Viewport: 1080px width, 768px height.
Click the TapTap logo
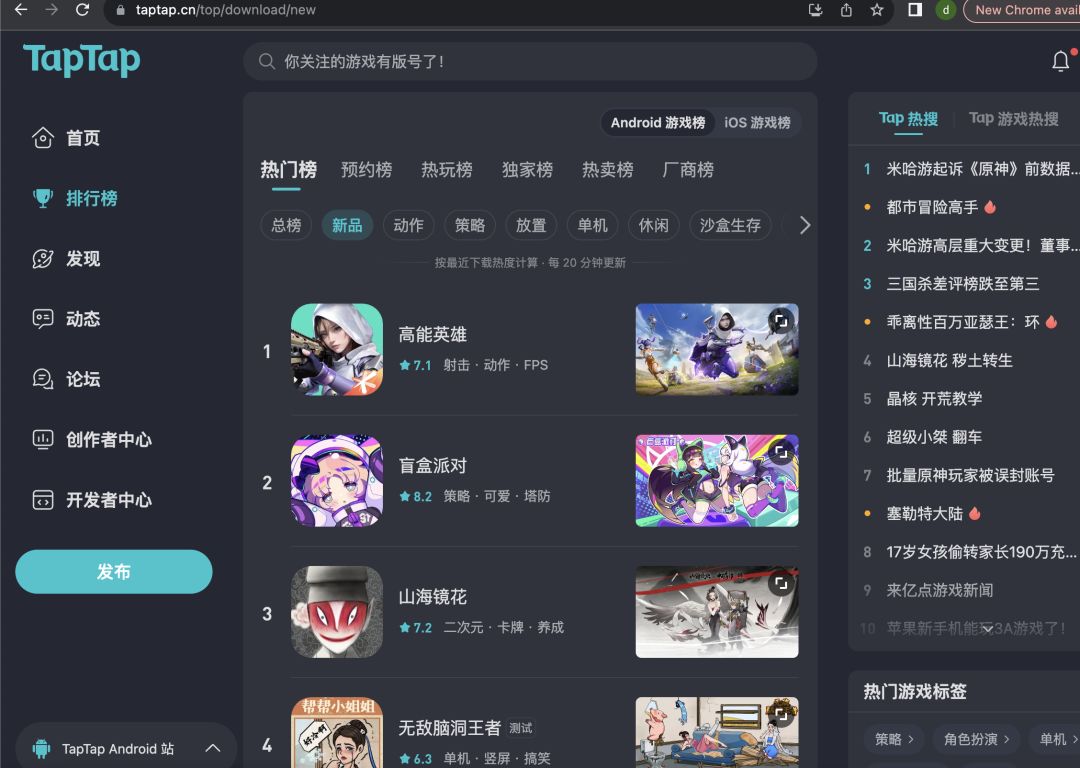pos(81,60)
